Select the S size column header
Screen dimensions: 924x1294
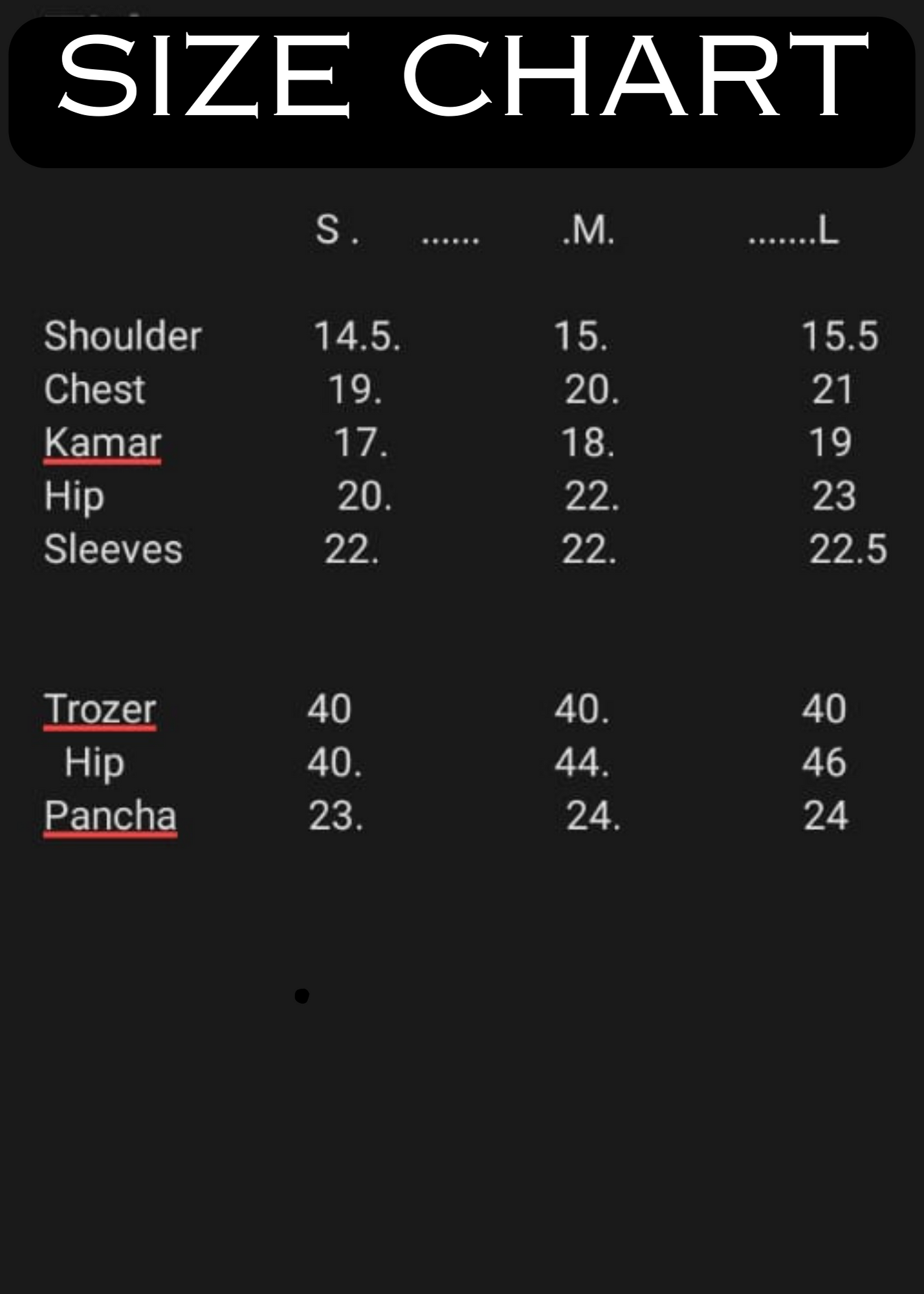tap(329, 230)
